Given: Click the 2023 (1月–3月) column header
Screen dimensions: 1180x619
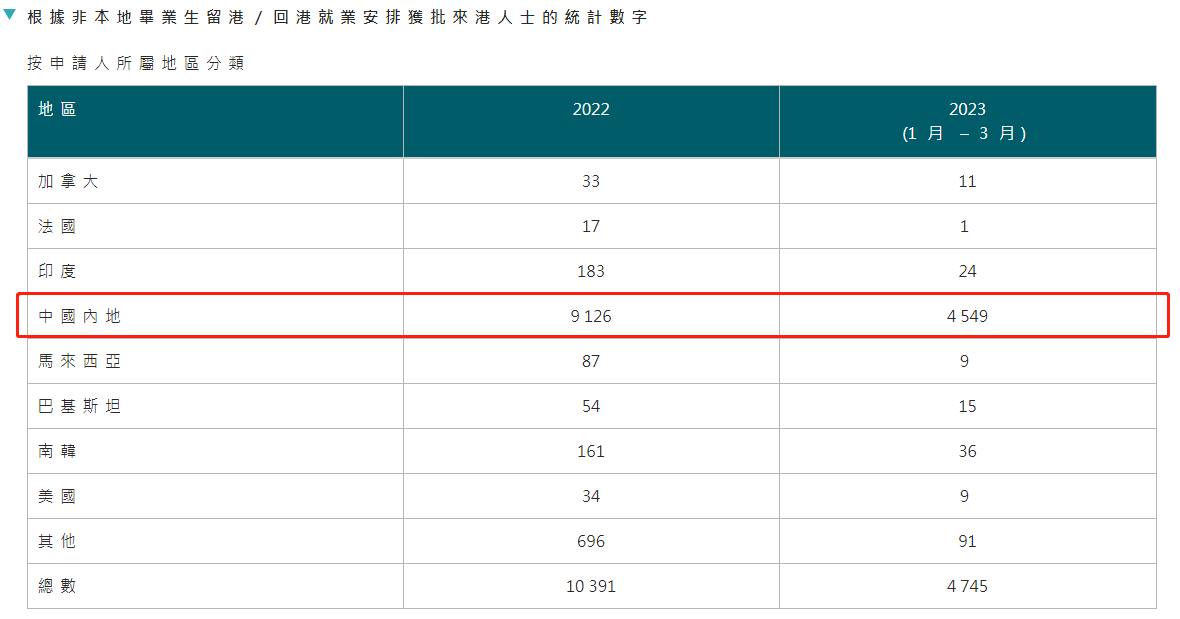Looking at the screenshot, I should click(966, 121).
